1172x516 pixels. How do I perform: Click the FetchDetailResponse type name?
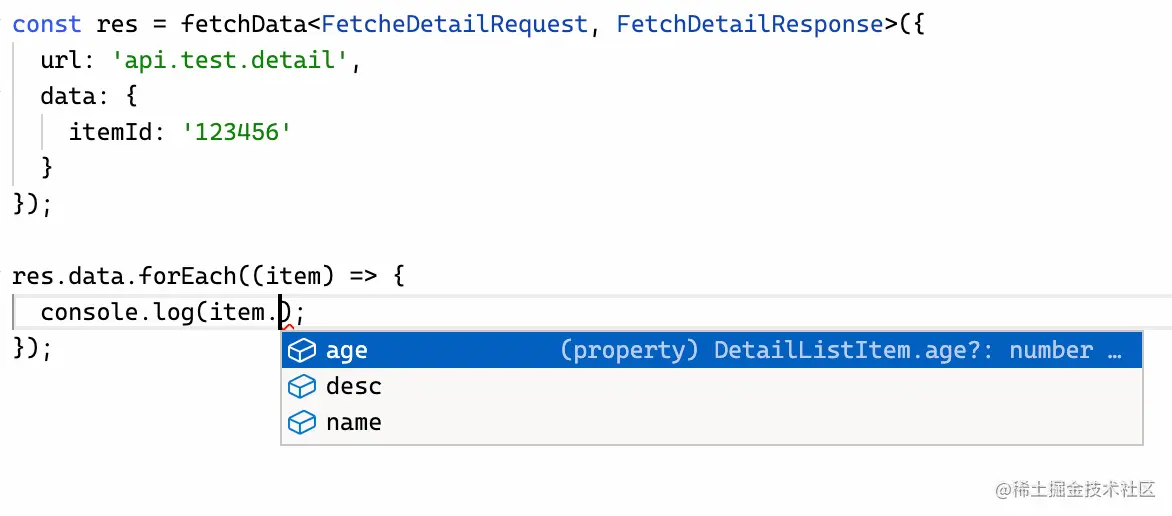(750, 25)
